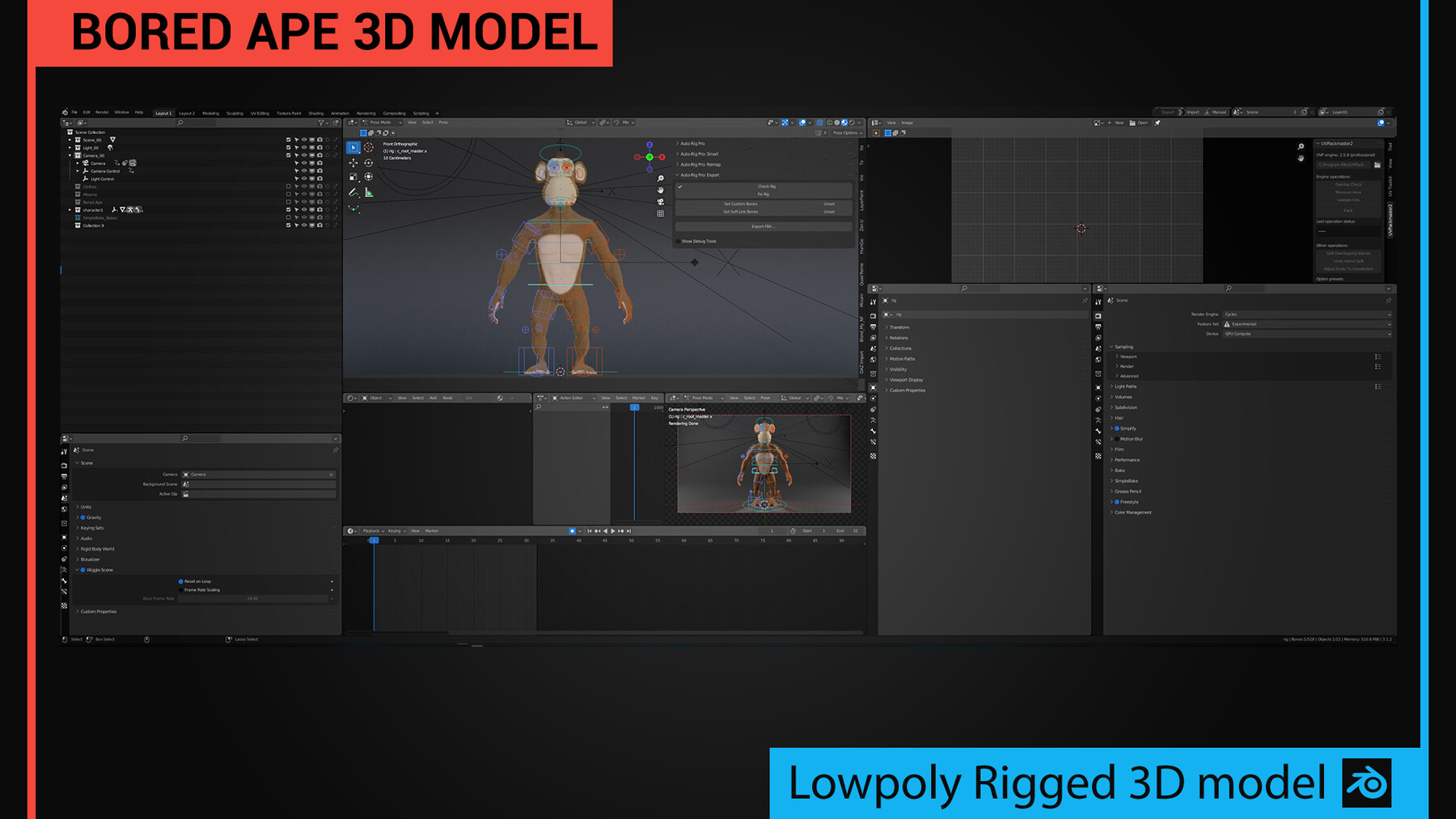
Task: Click the Fix Rig button
Action: point(763,194)
